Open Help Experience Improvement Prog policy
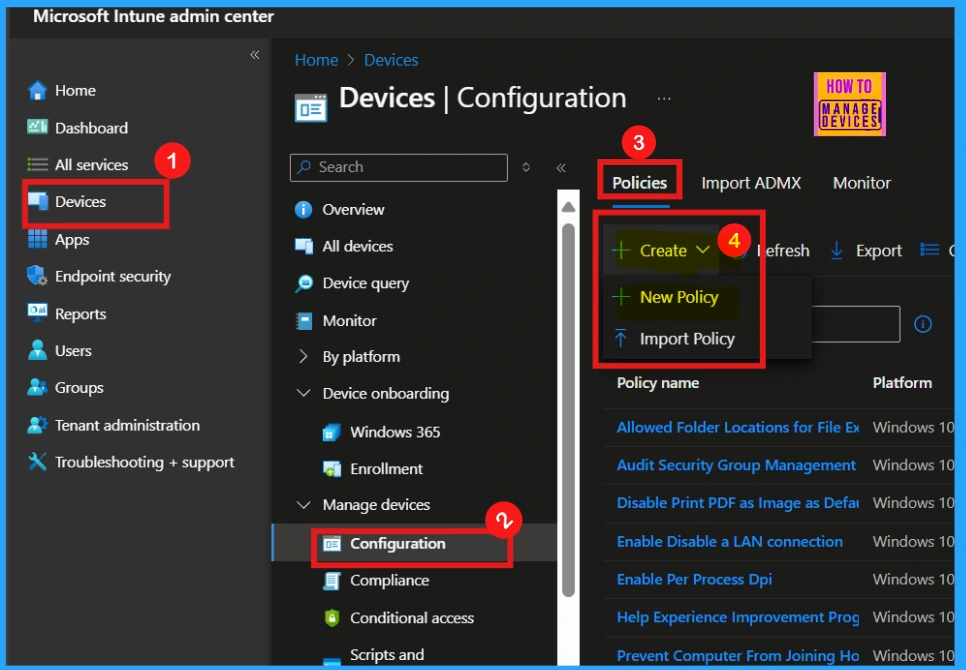966x670 pixels. (x=737, y=617)
